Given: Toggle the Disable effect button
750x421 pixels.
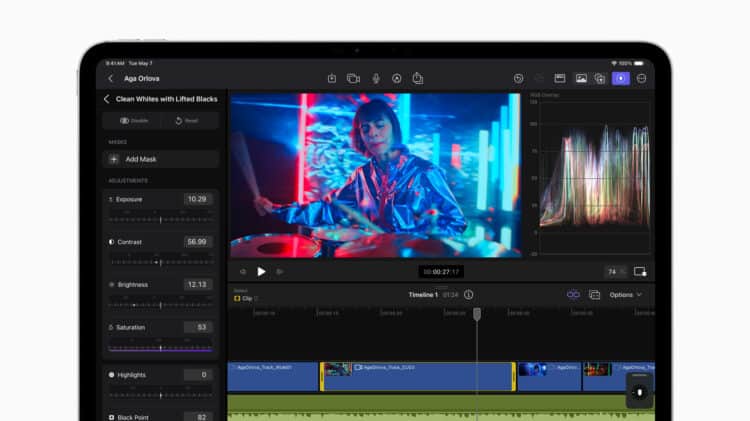Looking at the screenshot, I should tap(134, 120).
